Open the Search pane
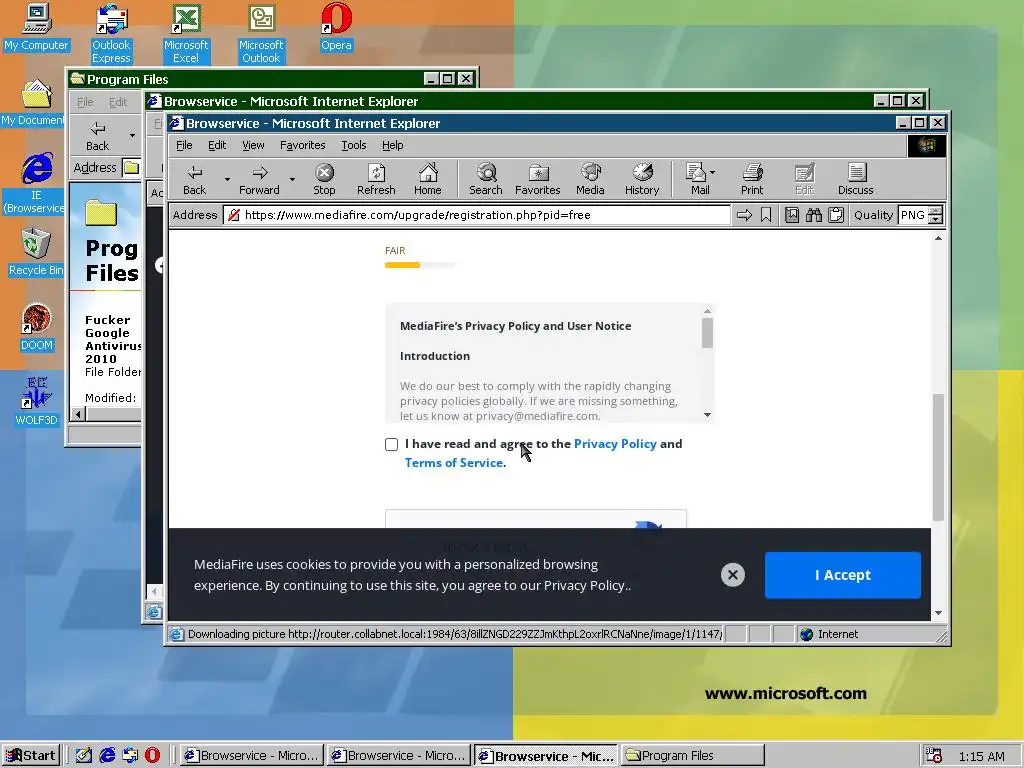The height and width of the screenshot is (768, 1024). point(486,179)
